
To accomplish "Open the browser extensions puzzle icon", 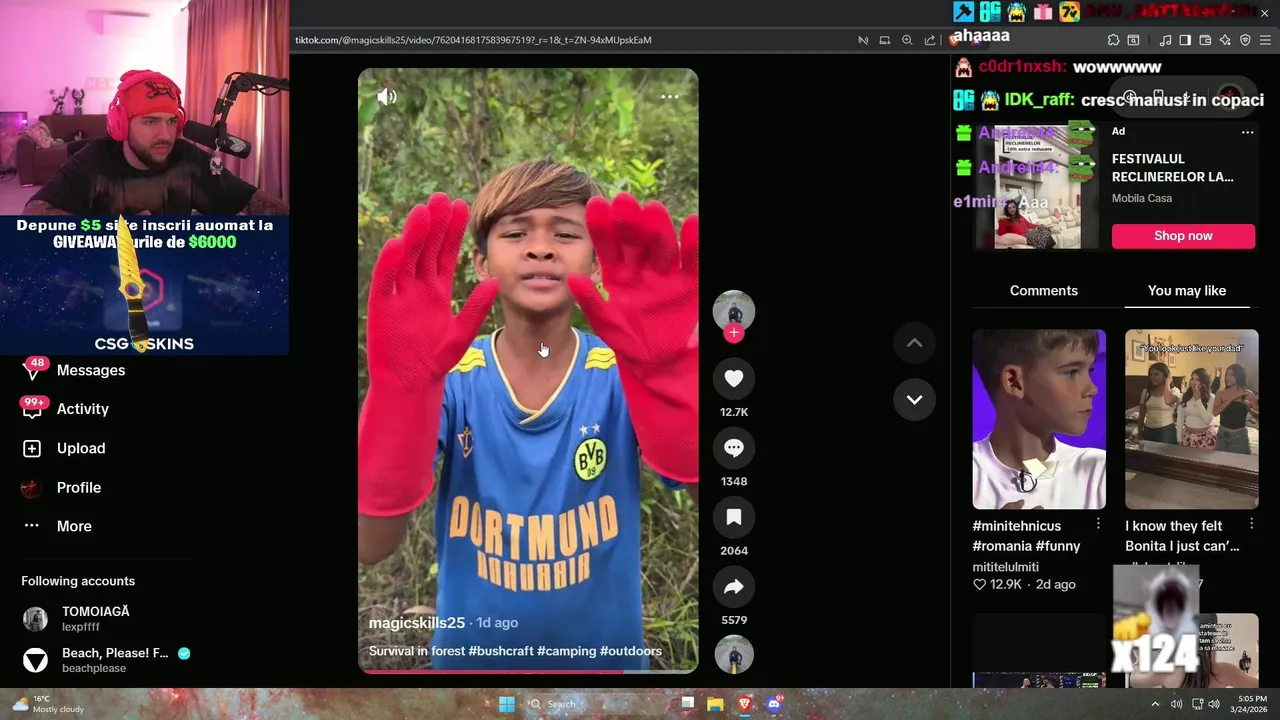I will (x=1113, y=40).
